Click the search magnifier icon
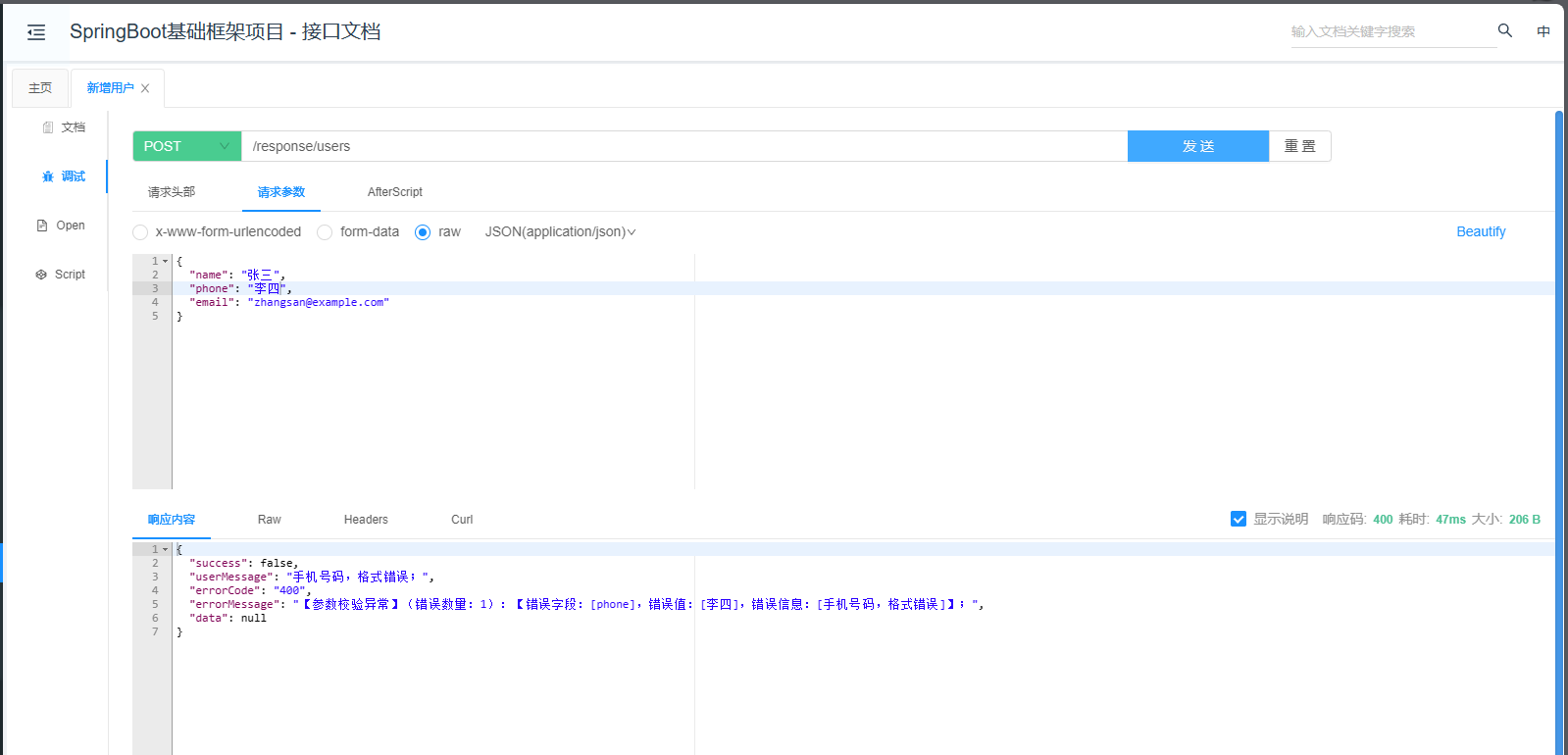The height and width of the screenshot is (755, 1568). point(1505,30)
